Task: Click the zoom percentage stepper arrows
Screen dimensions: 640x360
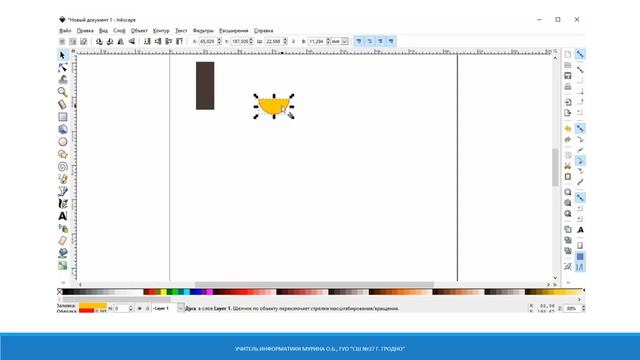Action: pyautogui.click(x=583, y=309)
